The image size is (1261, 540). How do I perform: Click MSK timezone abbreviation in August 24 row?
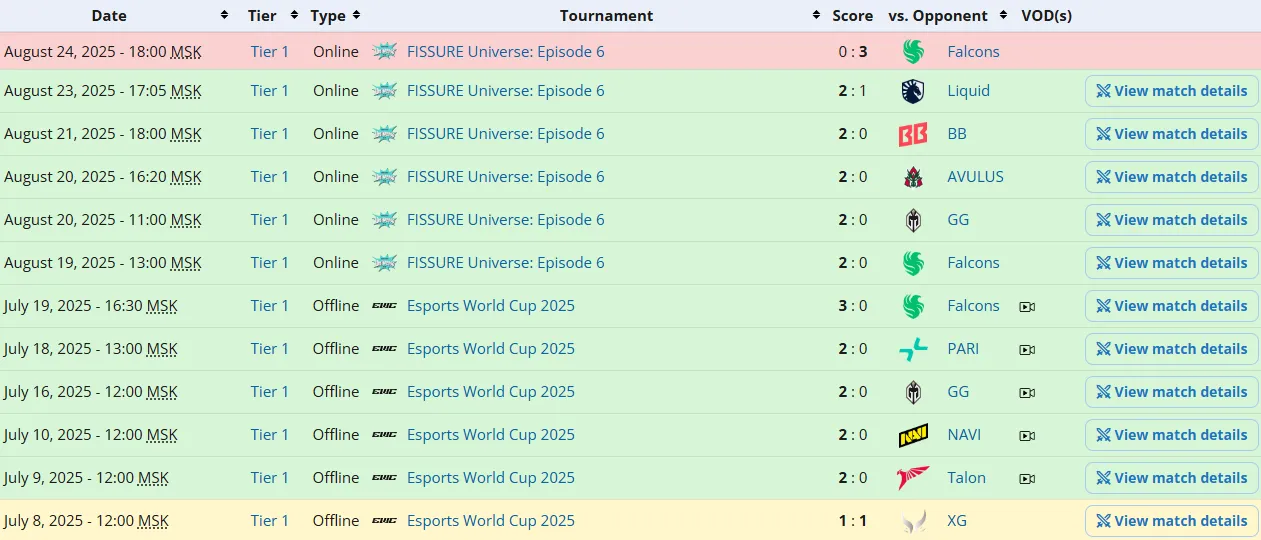click(186, 52)
